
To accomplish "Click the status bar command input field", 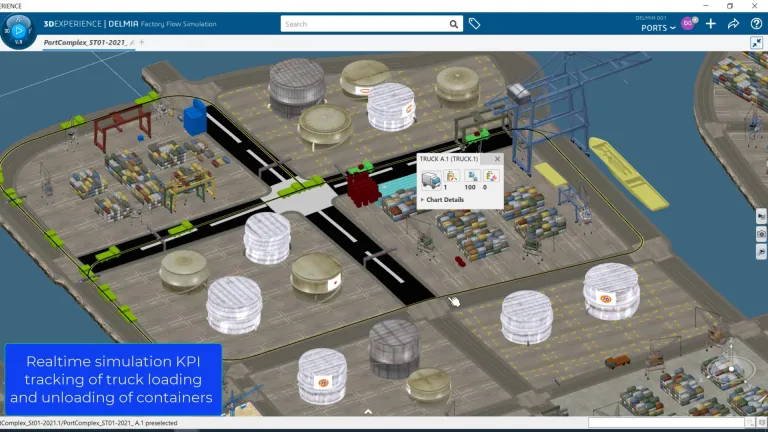I will (x=666, y=422).
